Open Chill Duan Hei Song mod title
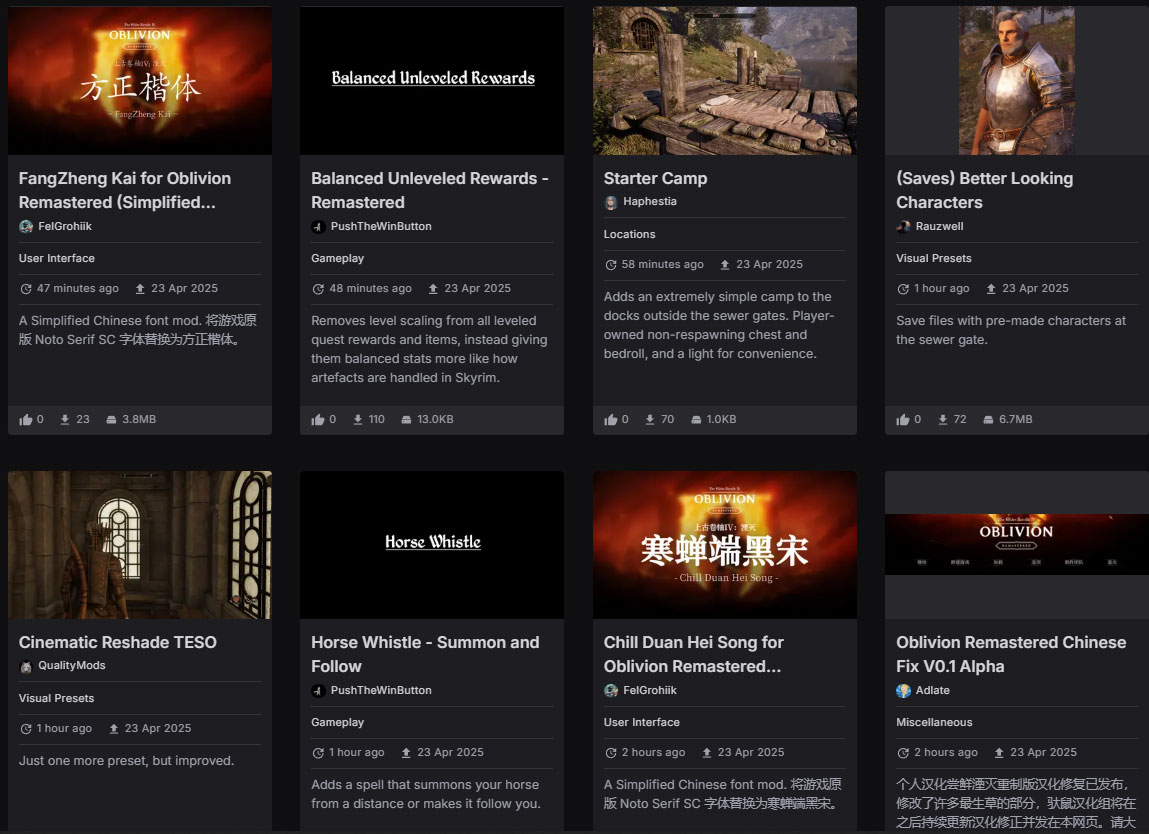The image size is (1149, 834). 693,654
